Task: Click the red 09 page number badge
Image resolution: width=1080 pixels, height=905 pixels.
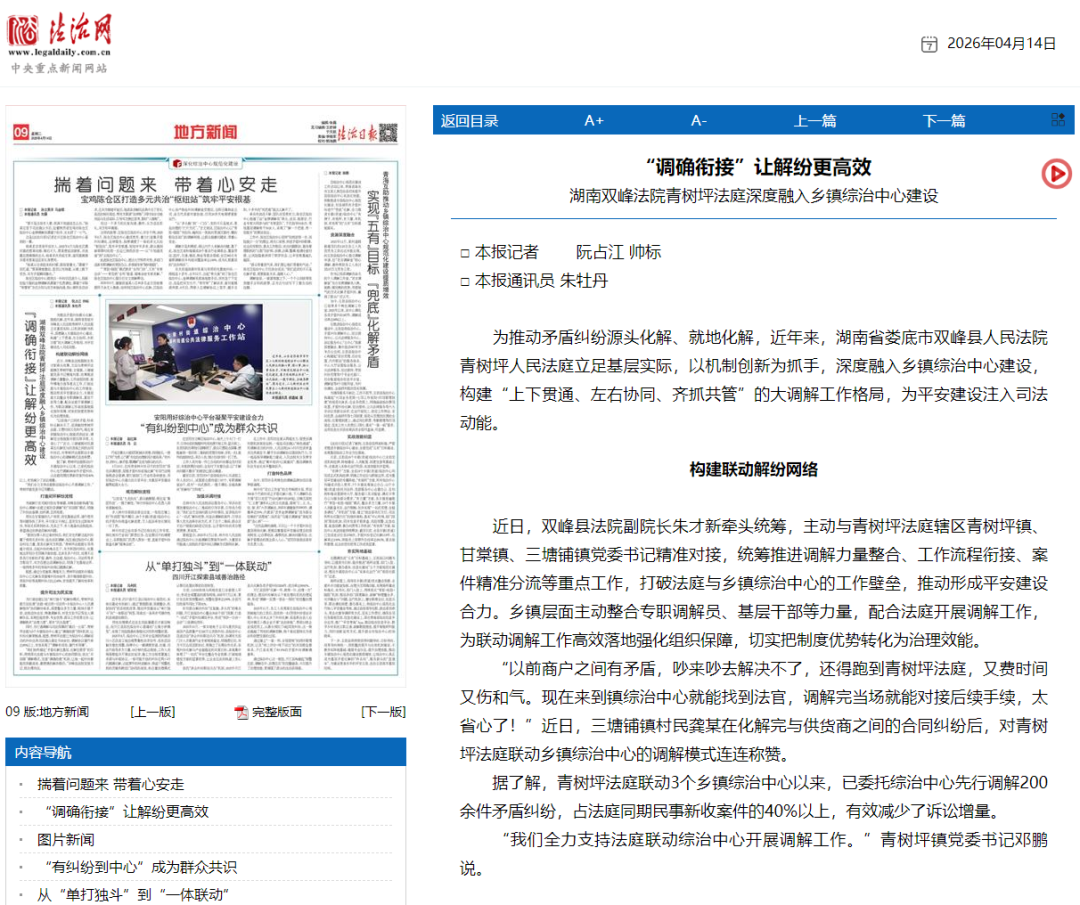Action: tap(21, 132)
